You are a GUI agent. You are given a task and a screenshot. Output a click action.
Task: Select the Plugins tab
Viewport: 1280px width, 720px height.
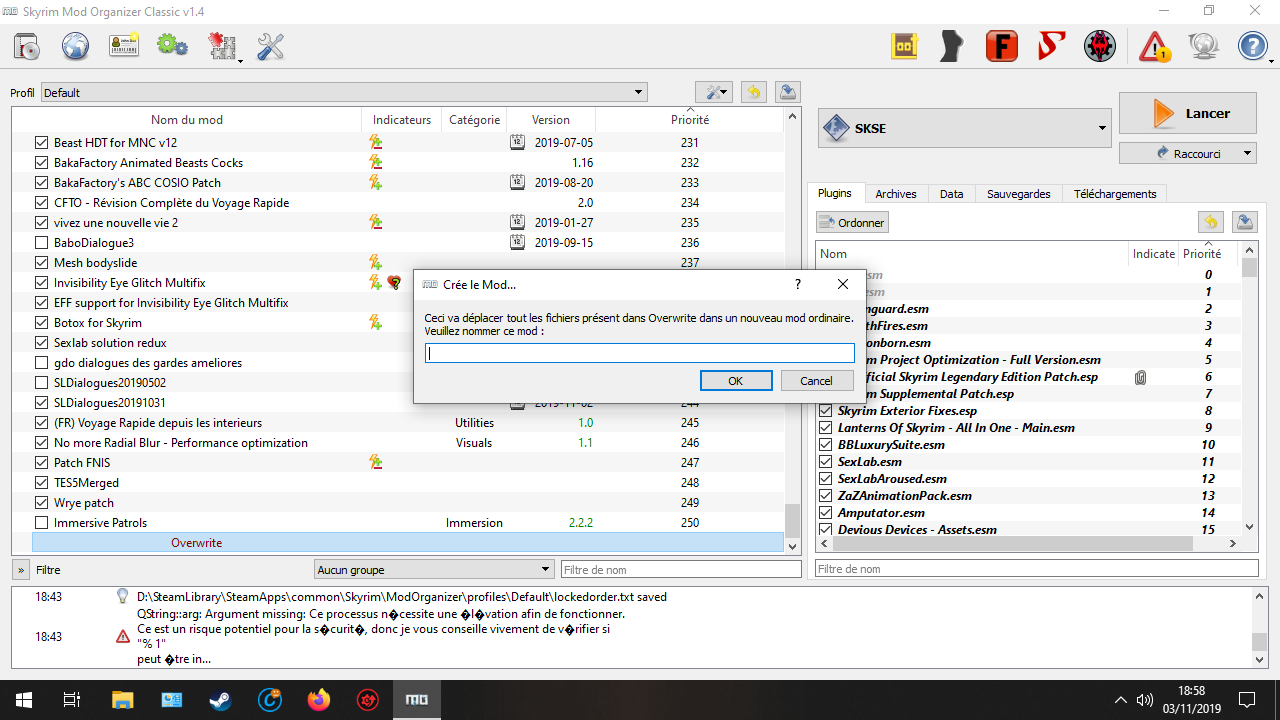pyautogui.click(x=835, y=193)
